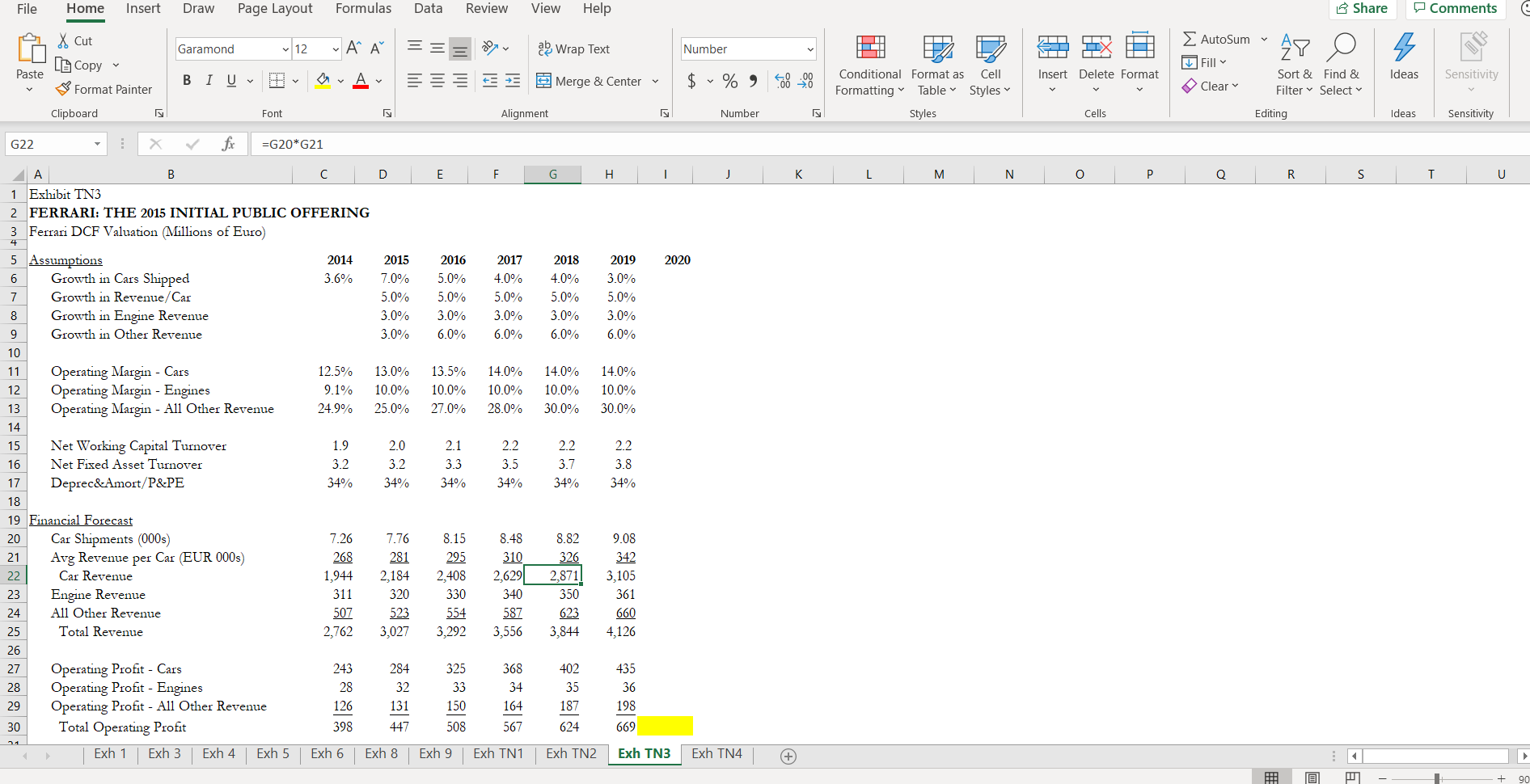Viewport: 1530px width, 784px height.
Task: Switch to Exh TN2 sheet tab
Action: tap(571, 753)
